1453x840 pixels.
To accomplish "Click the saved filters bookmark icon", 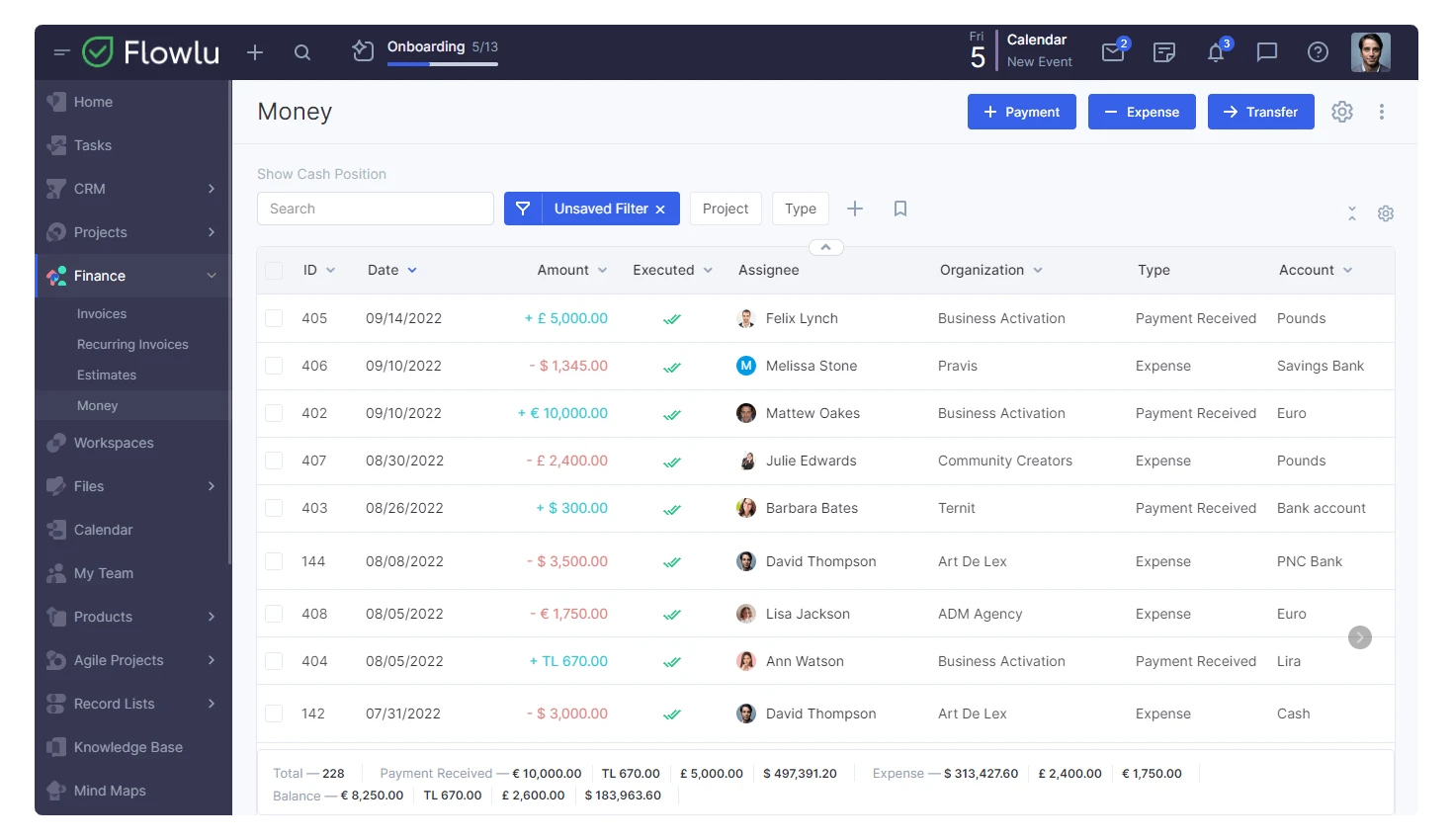I will click(899, 209).
